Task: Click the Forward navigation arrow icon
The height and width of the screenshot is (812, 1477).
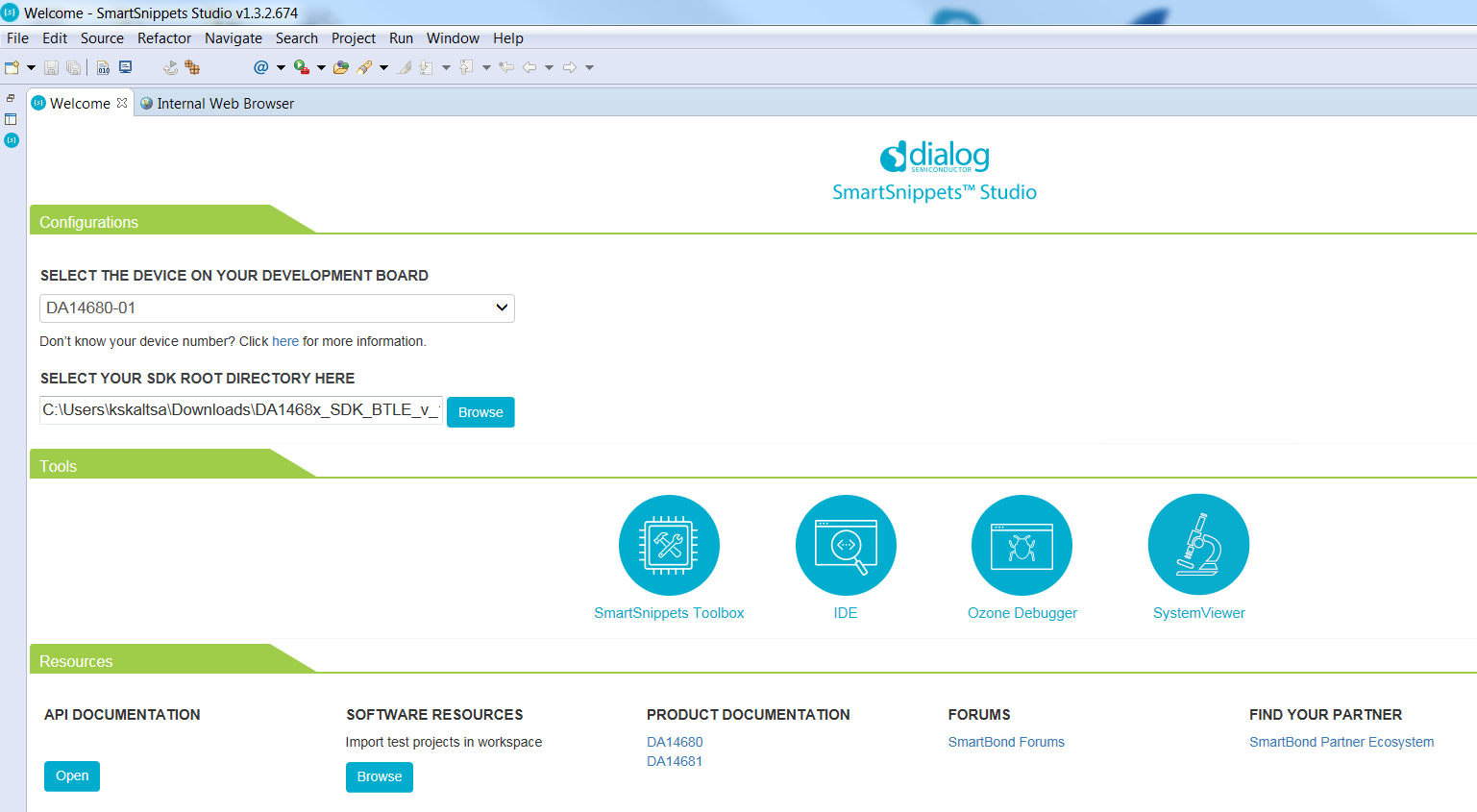Action: point(570,67)
